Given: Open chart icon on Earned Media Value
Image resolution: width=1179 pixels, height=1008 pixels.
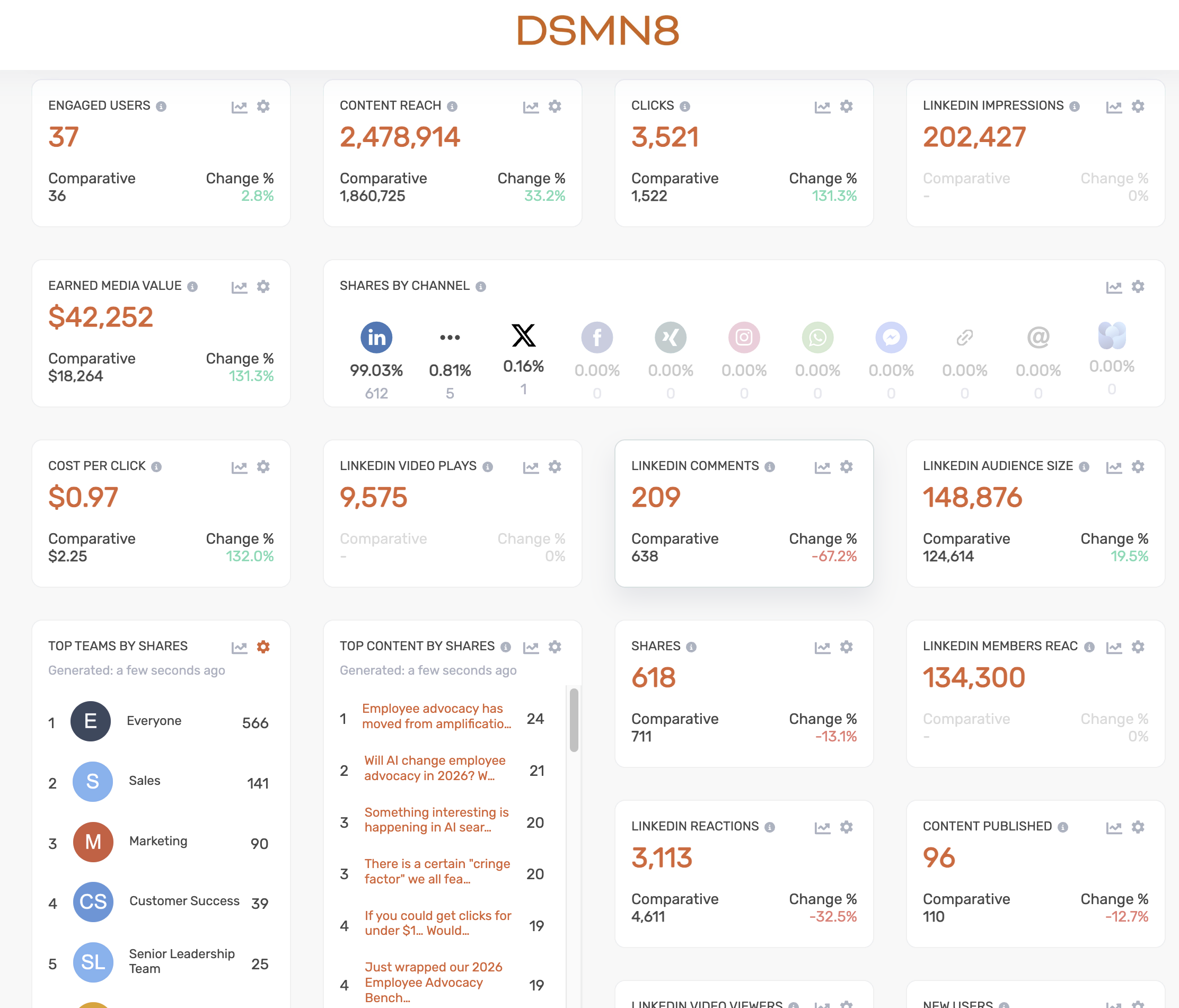Looking at the screenshot, I should coord(239,287).
